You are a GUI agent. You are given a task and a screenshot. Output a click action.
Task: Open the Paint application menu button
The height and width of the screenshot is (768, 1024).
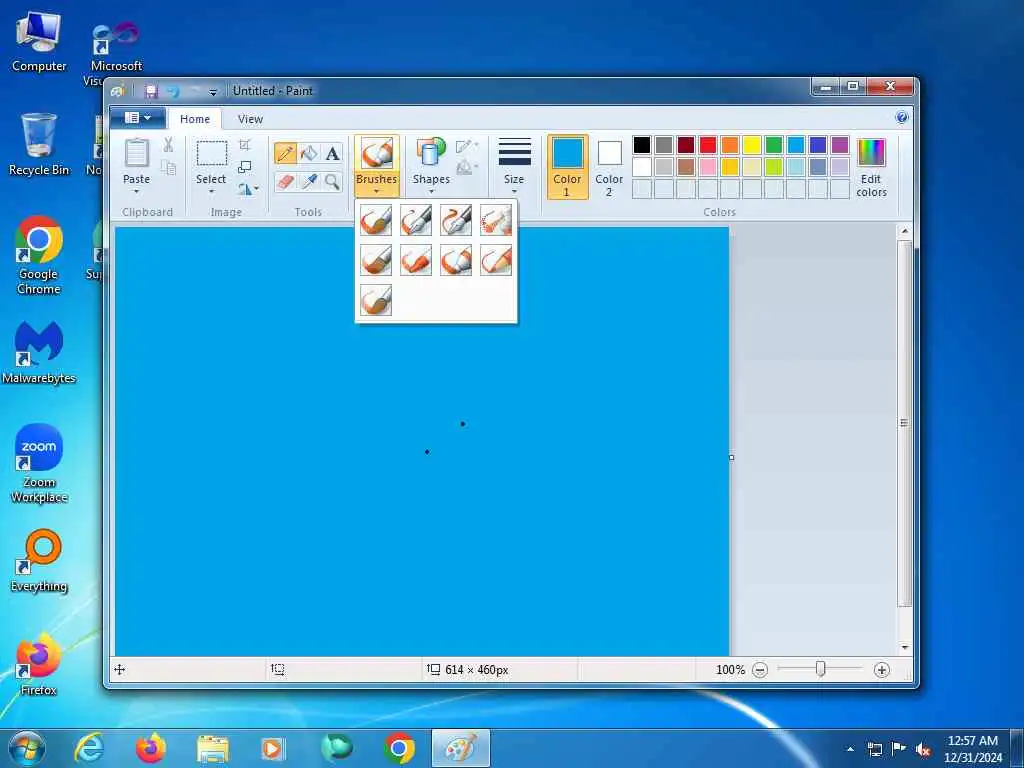click(x=137, y=118)
